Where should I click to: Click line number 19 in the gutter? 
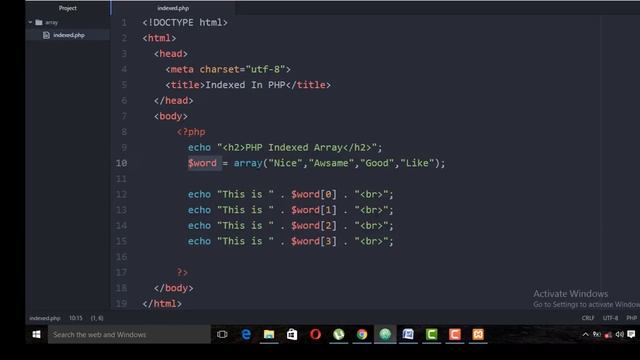pos(121,303)
